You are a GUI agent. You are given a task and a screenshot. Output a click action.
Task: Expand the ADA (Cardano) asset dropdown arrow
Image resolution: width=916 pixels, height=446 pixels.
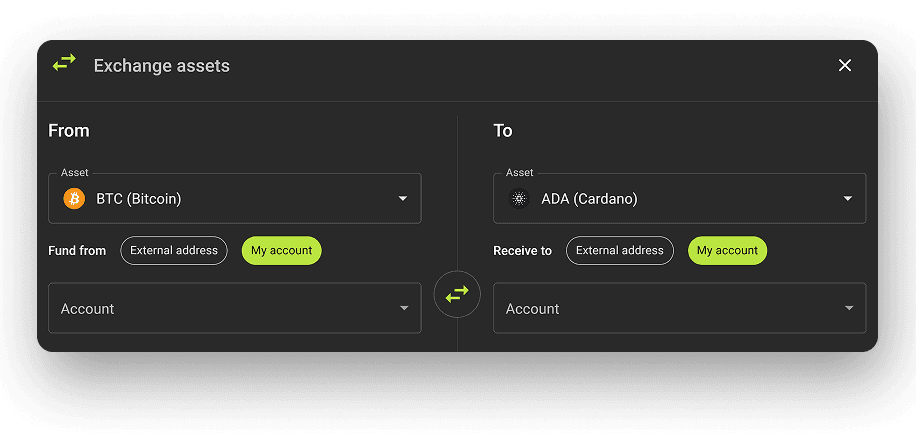(848, 199)
